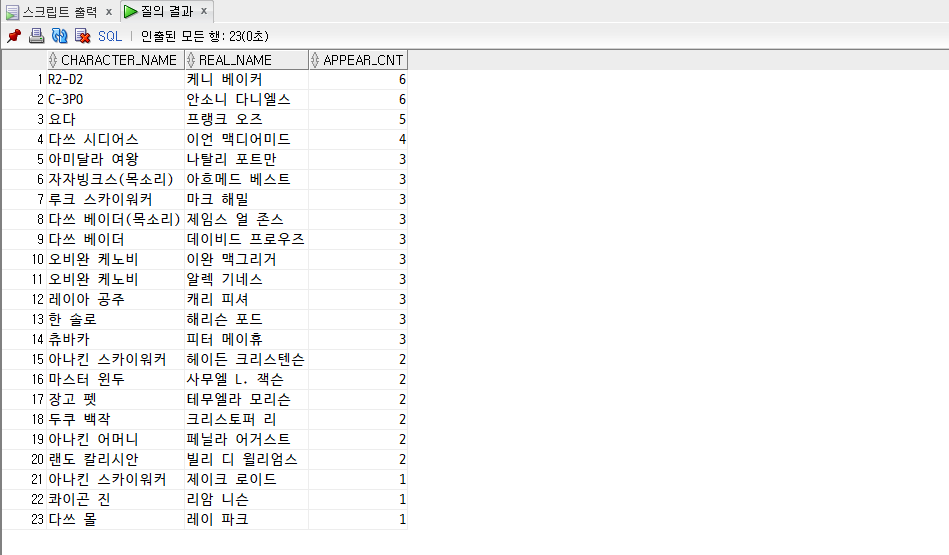Sort by CHARACTER_NAME column header
949x555 pixels.
click(116, 60)
